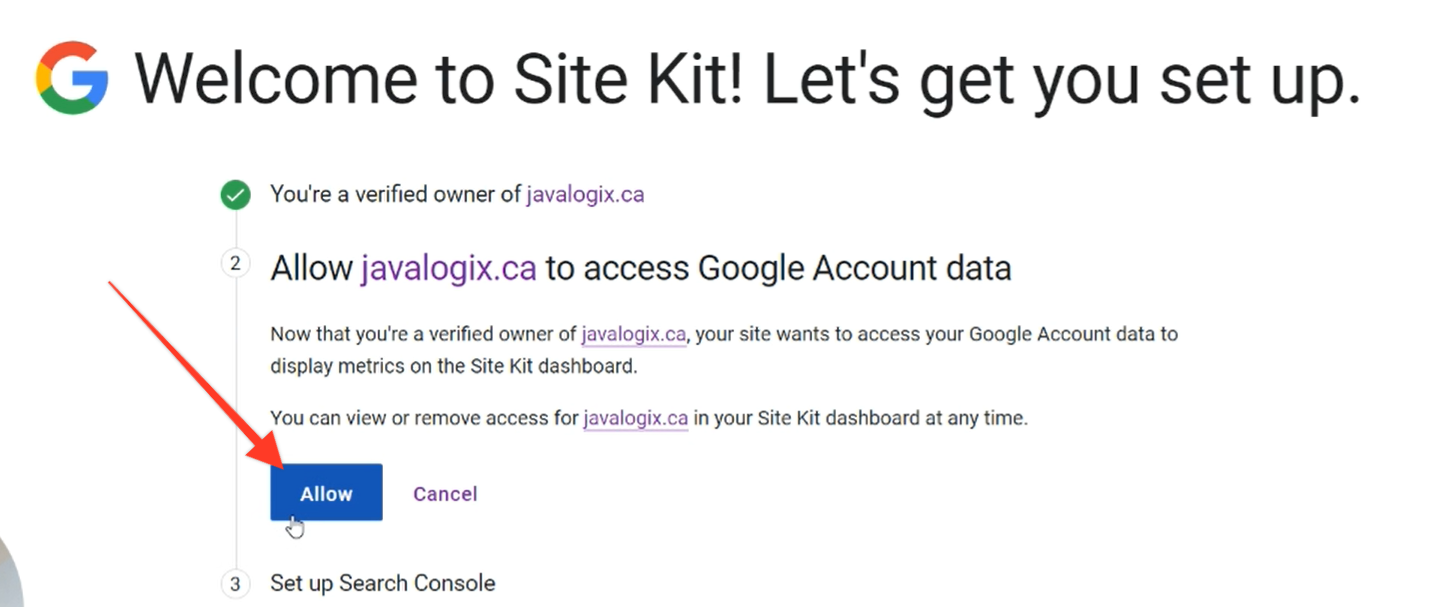Follow javalogix.ca link in 'Now that you're' paragraph
Viewport: 1456px width, 607px height.
click(x=634, y=334)
